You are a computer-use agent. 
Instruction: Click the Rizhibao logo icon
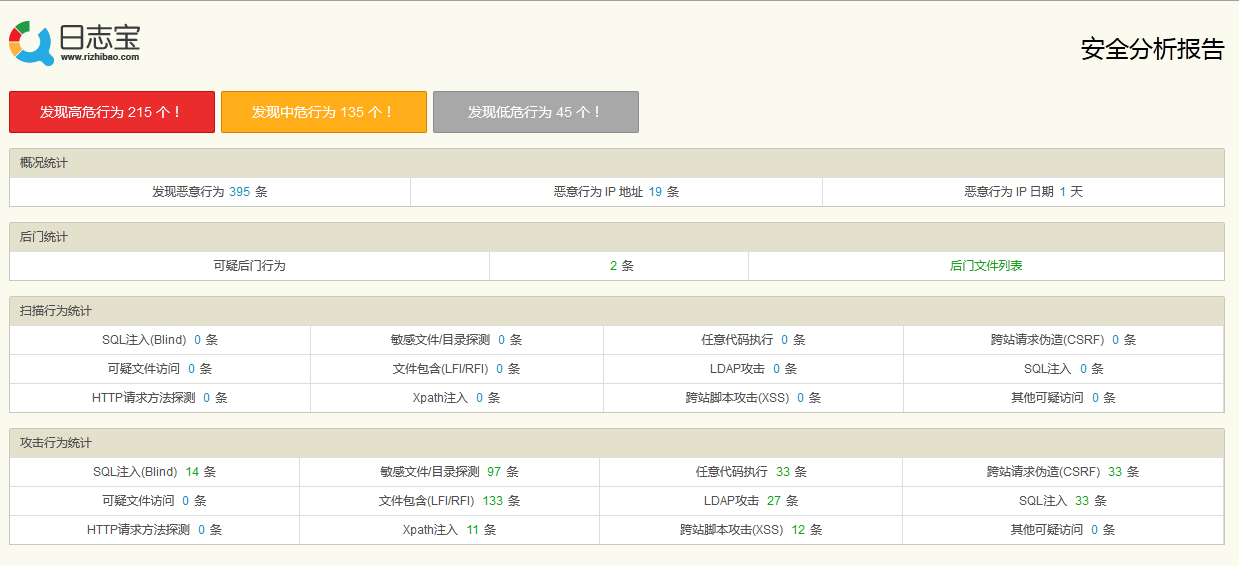[31, 43]
